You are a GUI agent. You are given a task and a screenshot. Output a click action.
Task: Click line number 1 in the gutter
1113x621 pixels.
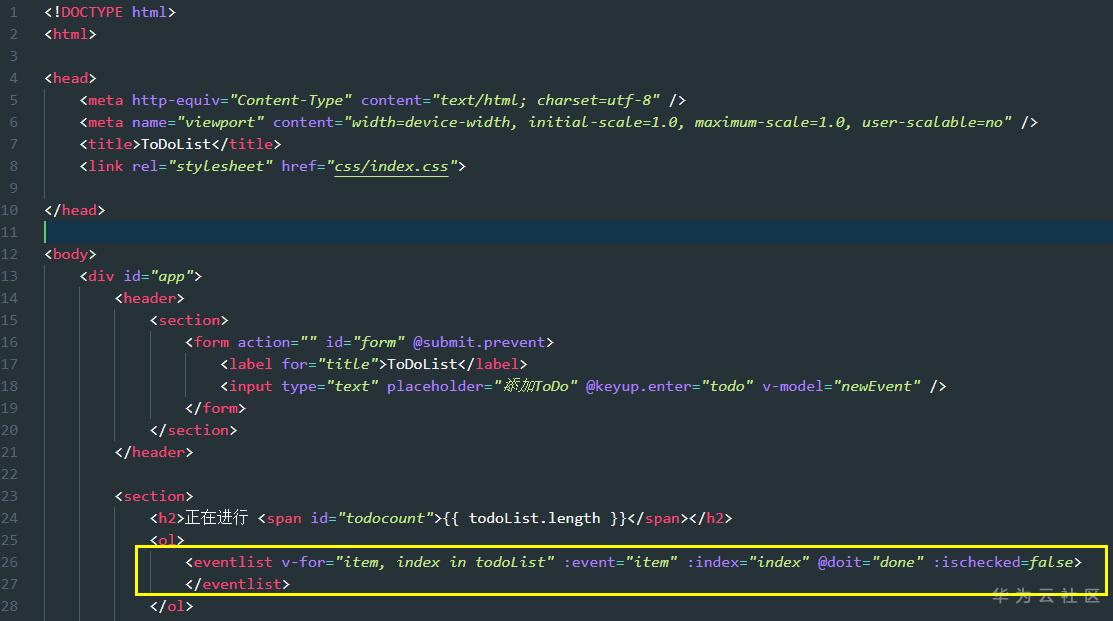(x=13, y=12)
